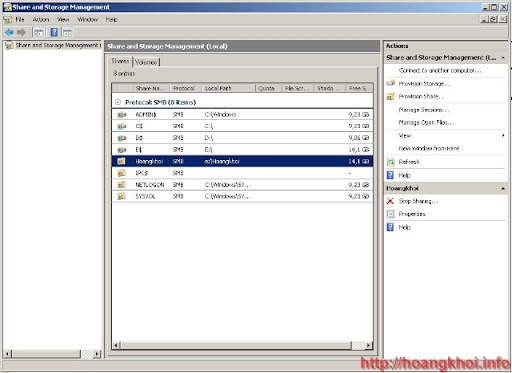
Task: Sort by the Share Name column header
Action: pos(151,88)
